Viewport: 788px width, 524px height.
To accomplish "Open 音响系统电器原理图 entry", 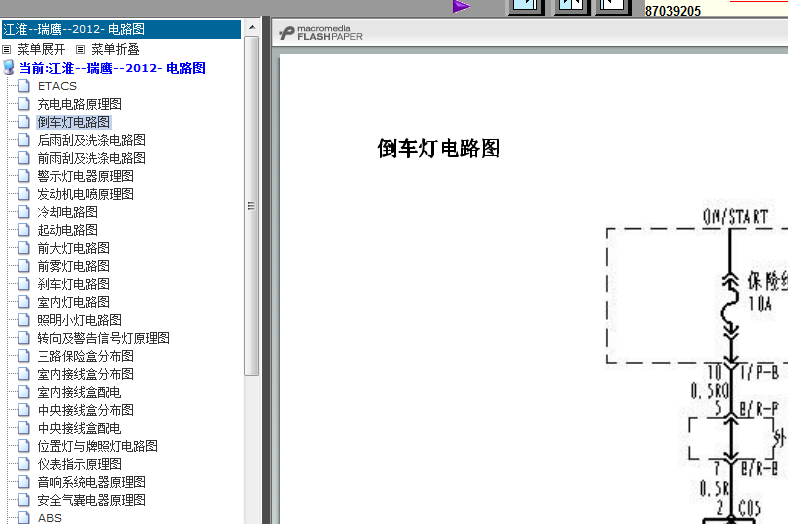I will point(91,482).
